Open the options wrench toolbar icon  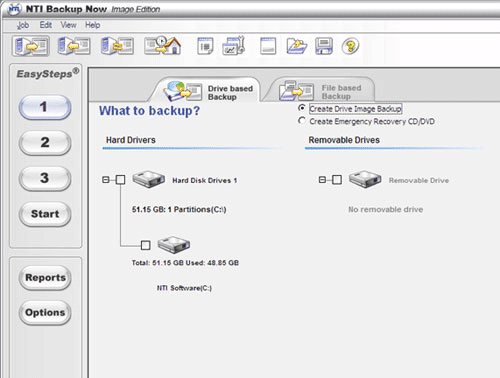(x=234, y=45)
